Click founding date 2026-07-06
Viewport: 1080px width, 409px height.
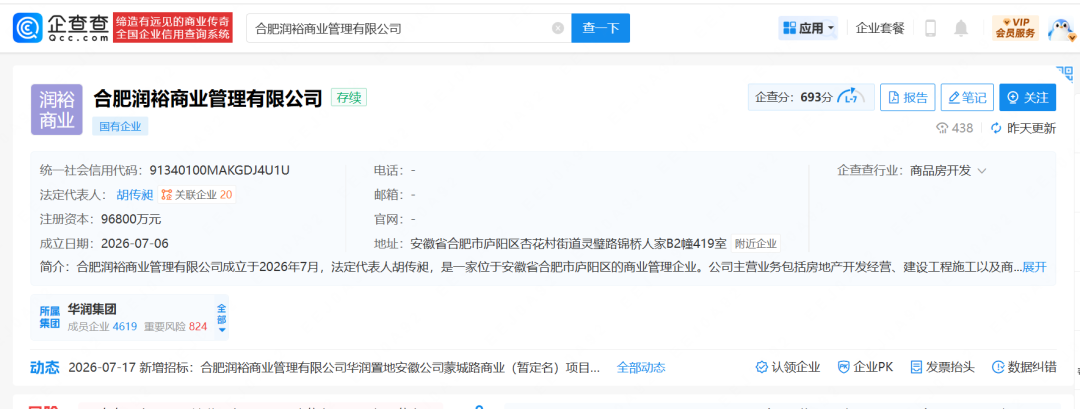point(135,243)
